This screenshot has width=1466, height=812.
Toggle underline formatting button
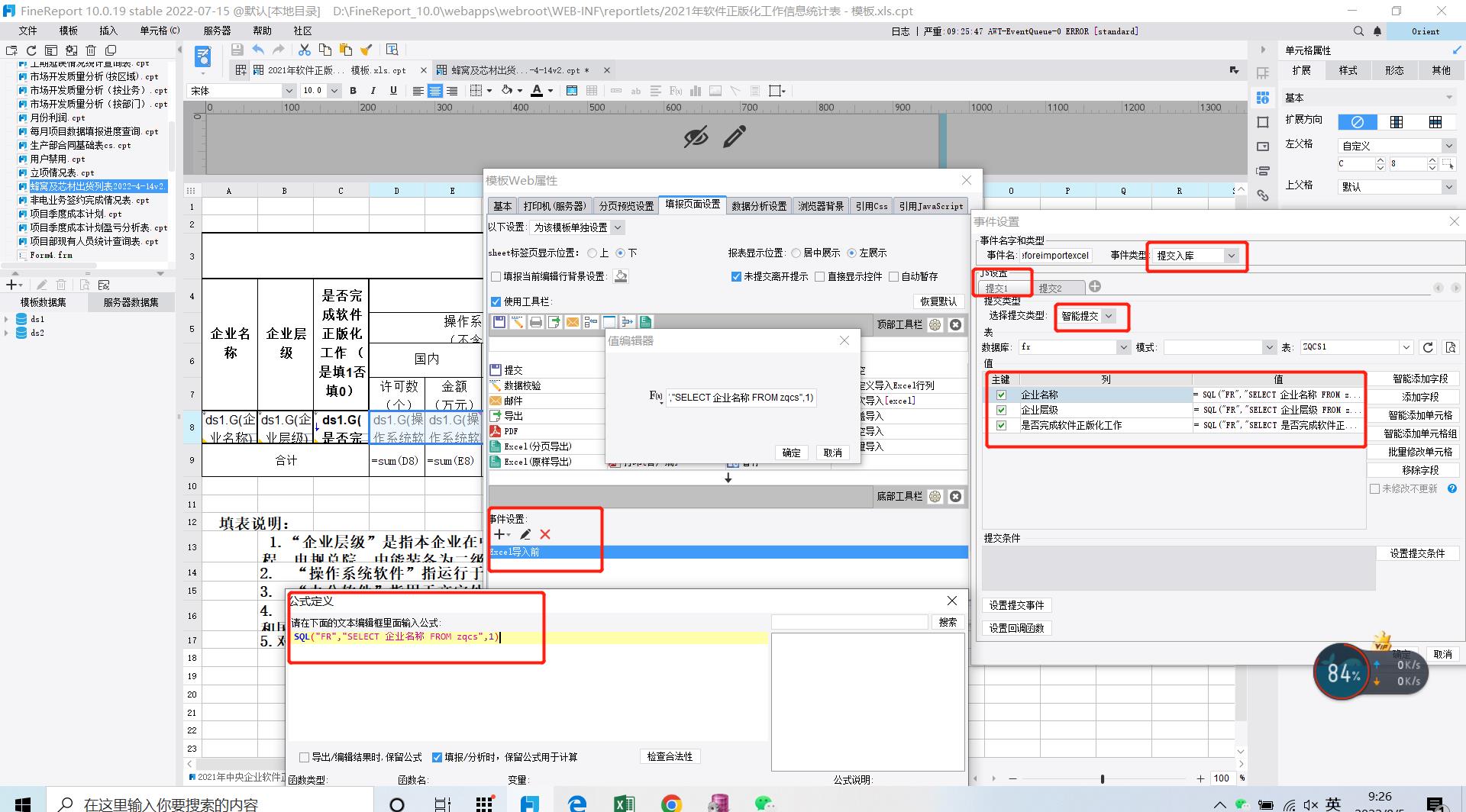point(393,91)
